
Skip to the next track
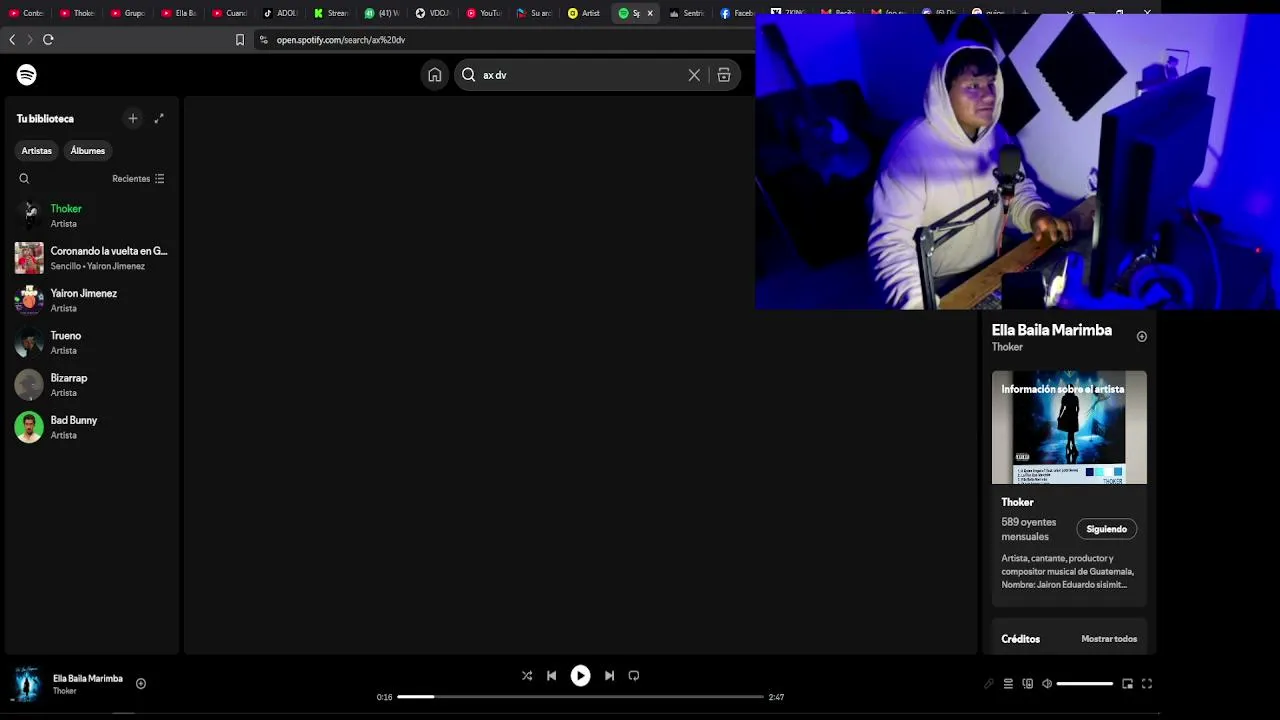[x=609, y=676]
